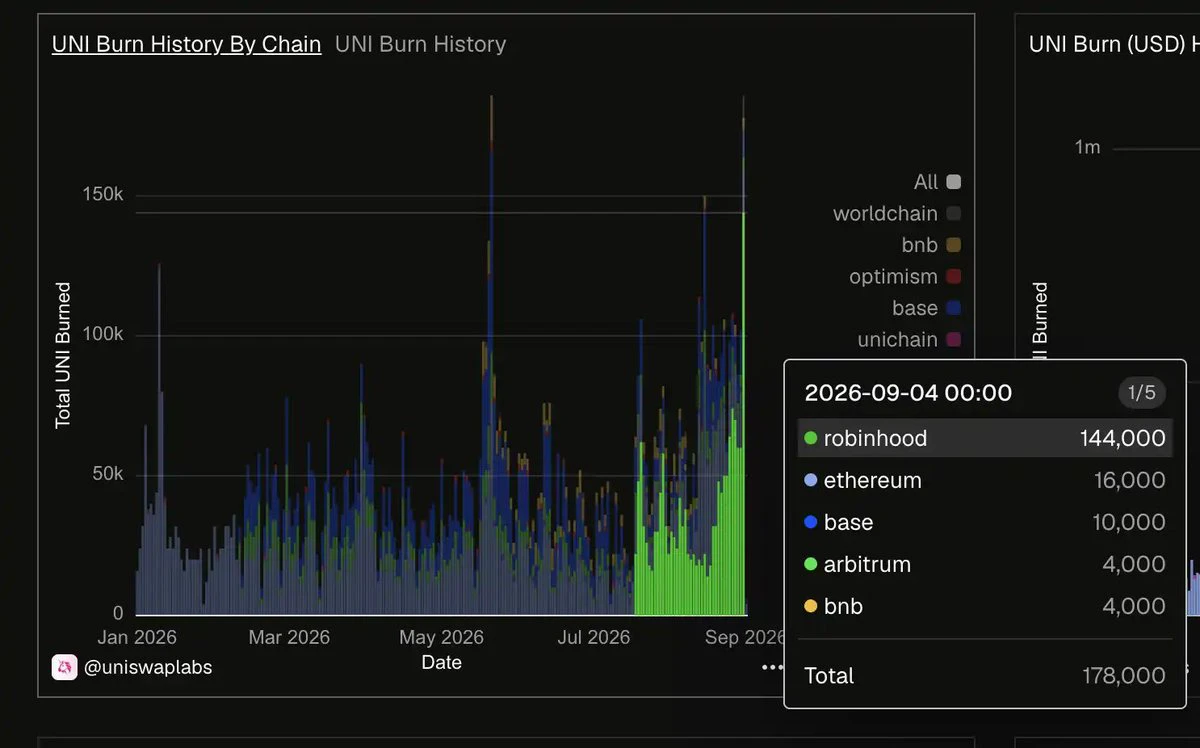Click the ethereum color dot in tooltip
1200x748 pixels.
pos(811,480)
